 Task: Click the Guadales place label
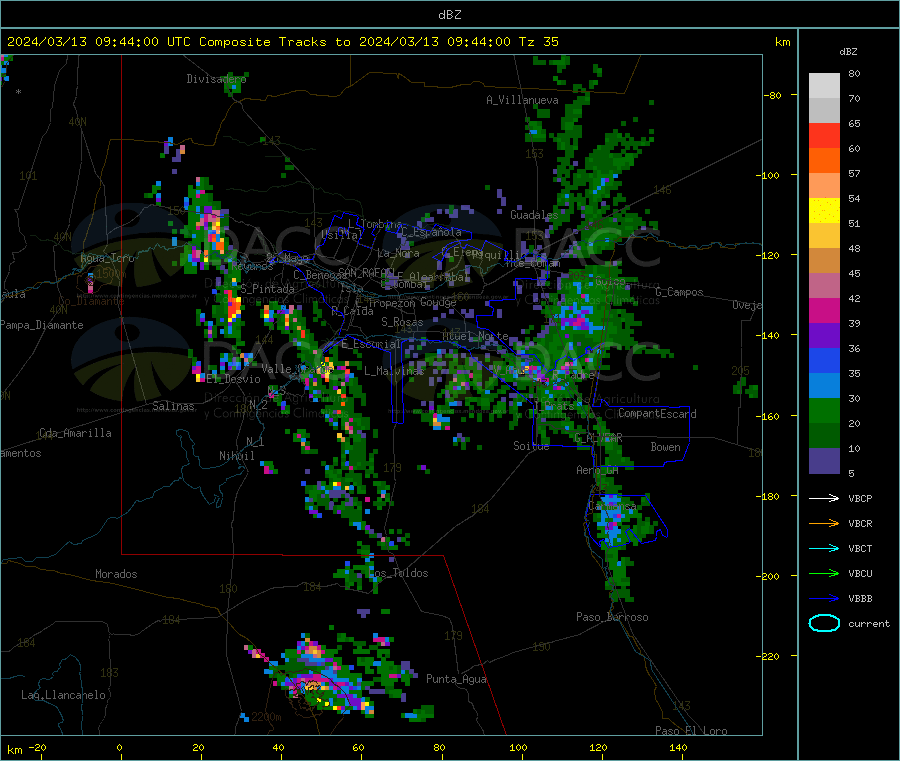[534, 215]
